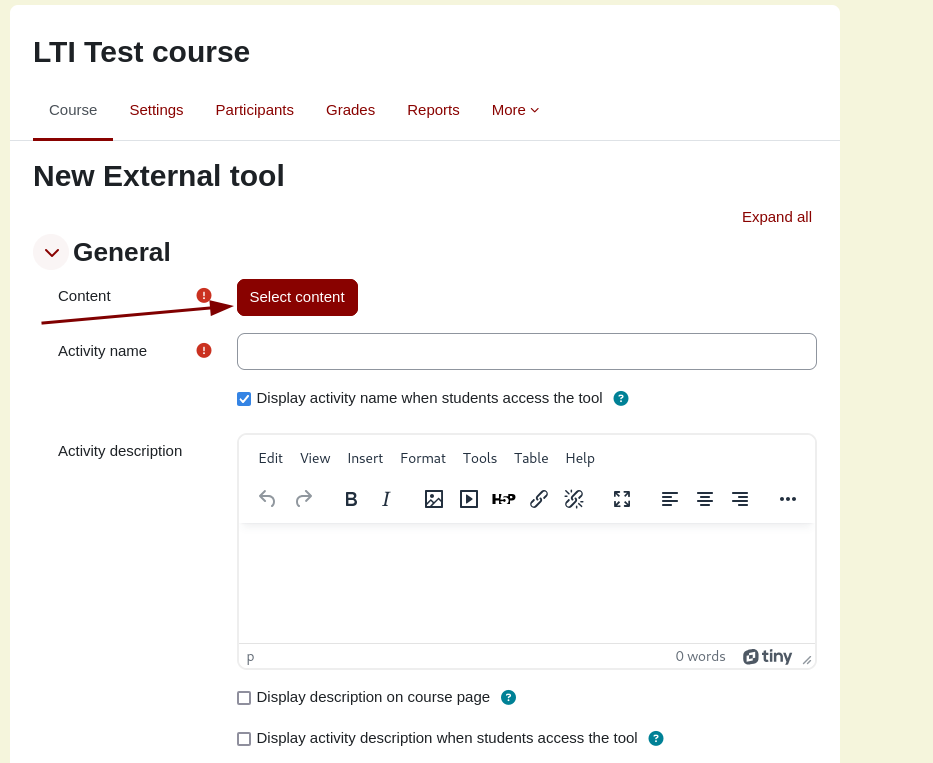The image size is (933, 763).
Task: Open the Insert image tool
Action: pyautogui.click(x=434, y=499)
